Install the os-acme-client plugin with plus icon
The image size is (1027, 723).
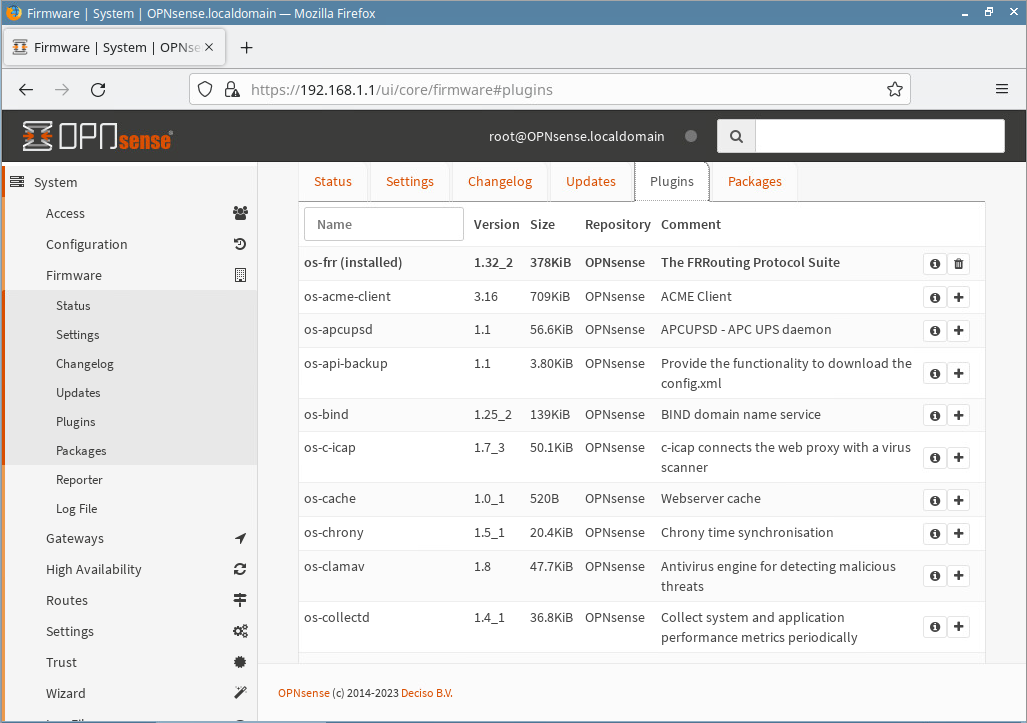958,298
